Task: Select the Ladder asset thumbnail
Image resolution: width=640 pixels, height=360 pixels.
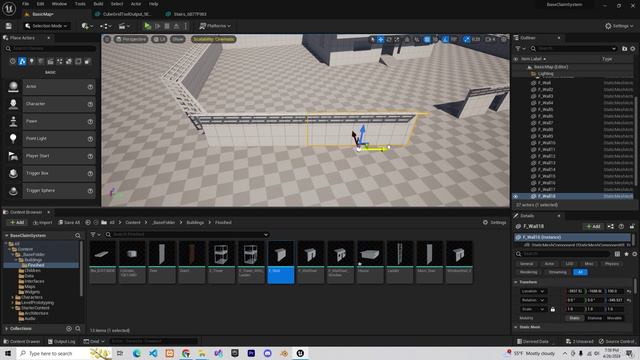Action: [x=400, y=262]
